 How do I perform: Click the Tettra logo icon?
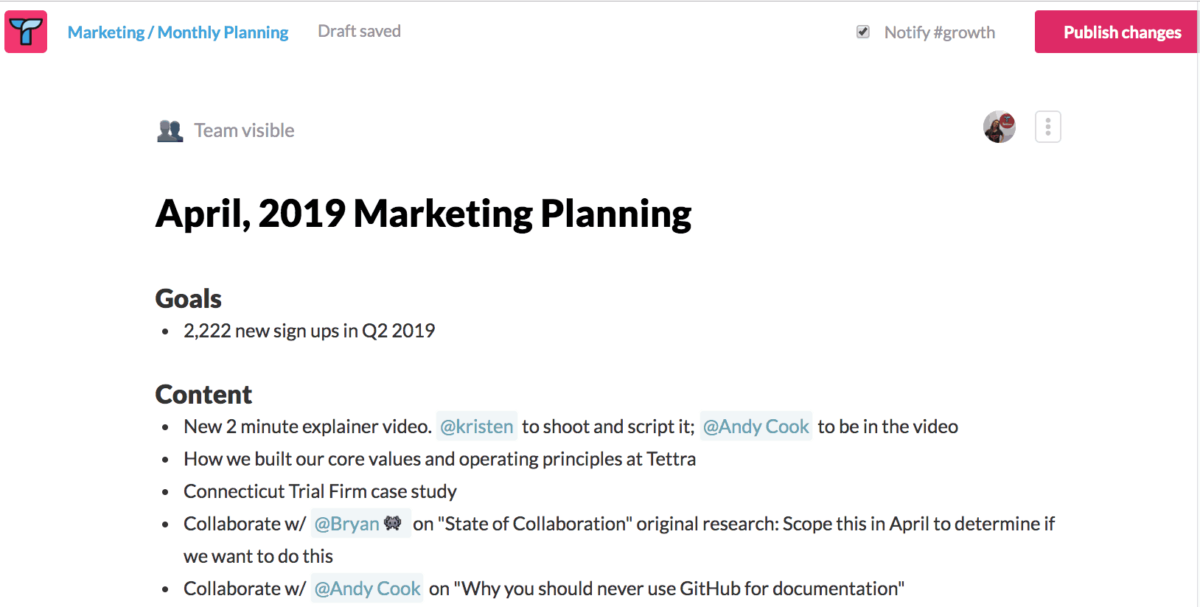(x=26, y=32)
